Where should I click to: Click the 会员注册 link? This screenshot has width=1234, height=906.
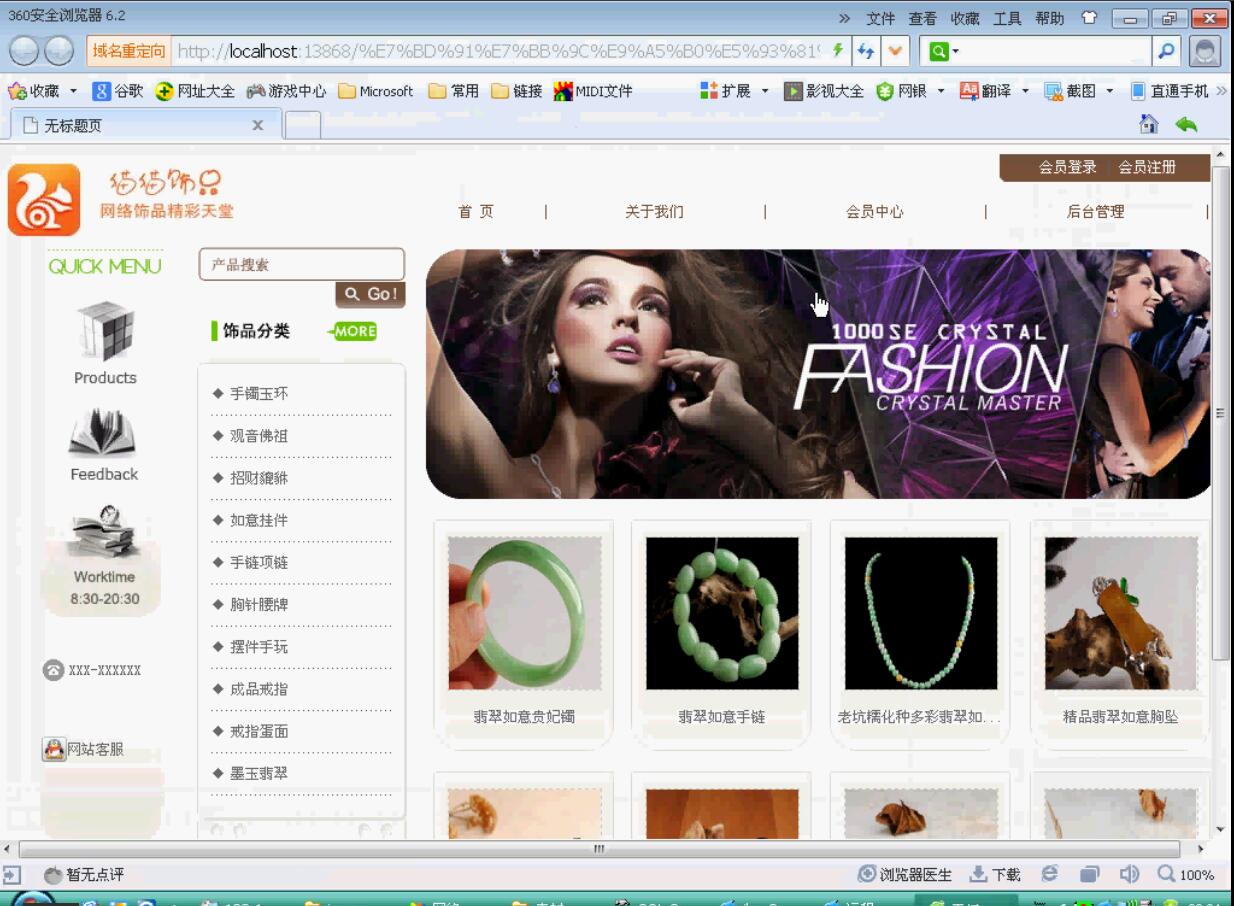click(x=1147, y=167)
